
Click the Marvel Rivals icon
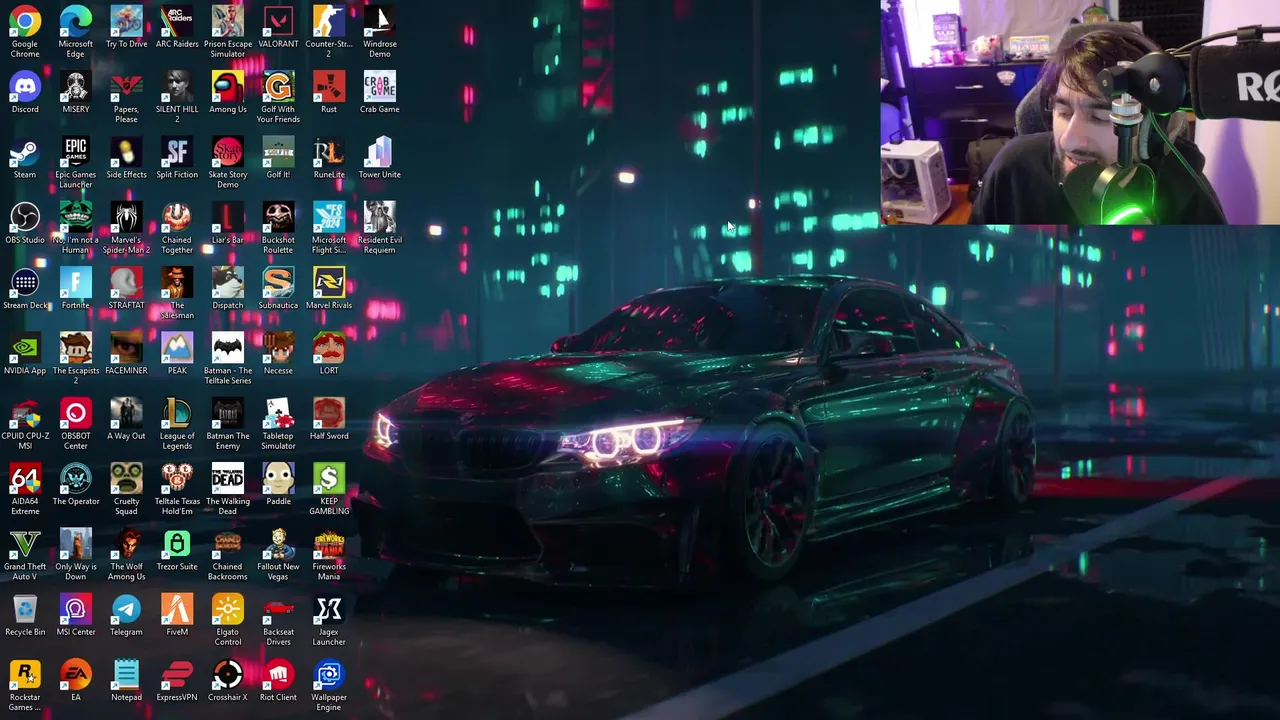point(329,282)
